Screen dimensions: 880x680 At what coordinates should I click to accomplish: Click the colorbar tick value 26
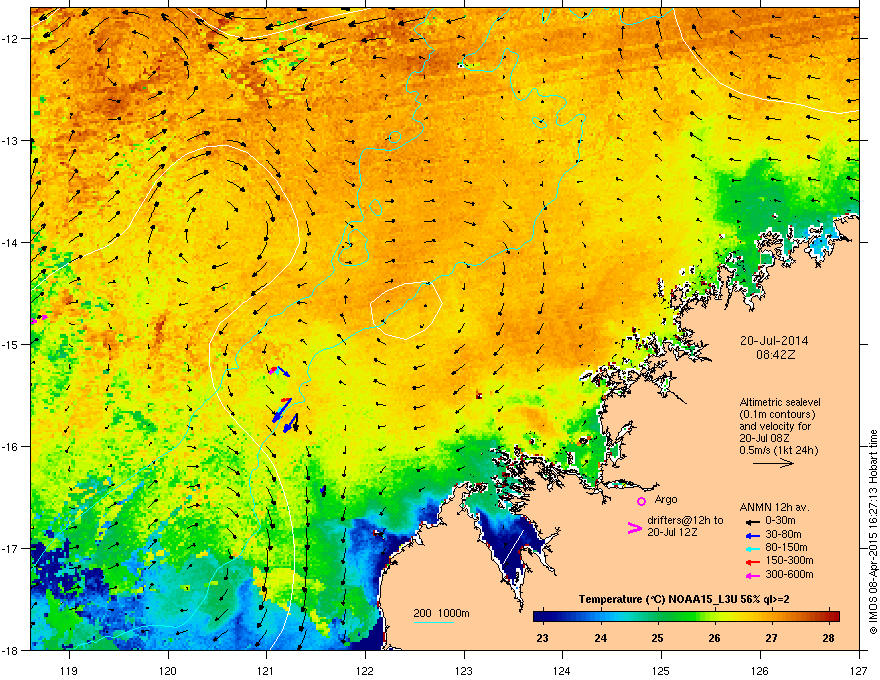(x=714, y=638)
